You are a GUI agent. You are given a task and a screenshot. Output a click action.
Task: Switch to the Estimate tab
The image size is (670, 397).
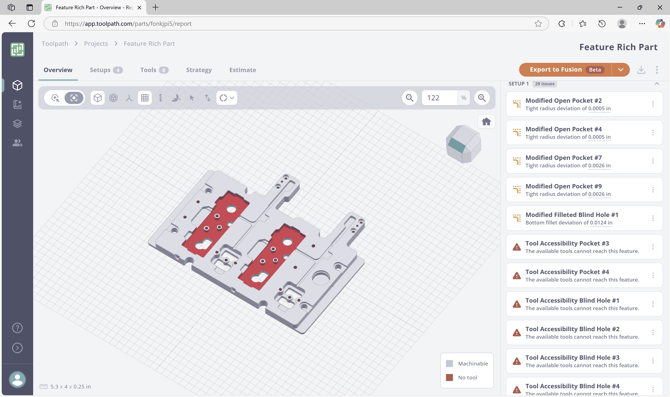(x=243, y=70)
